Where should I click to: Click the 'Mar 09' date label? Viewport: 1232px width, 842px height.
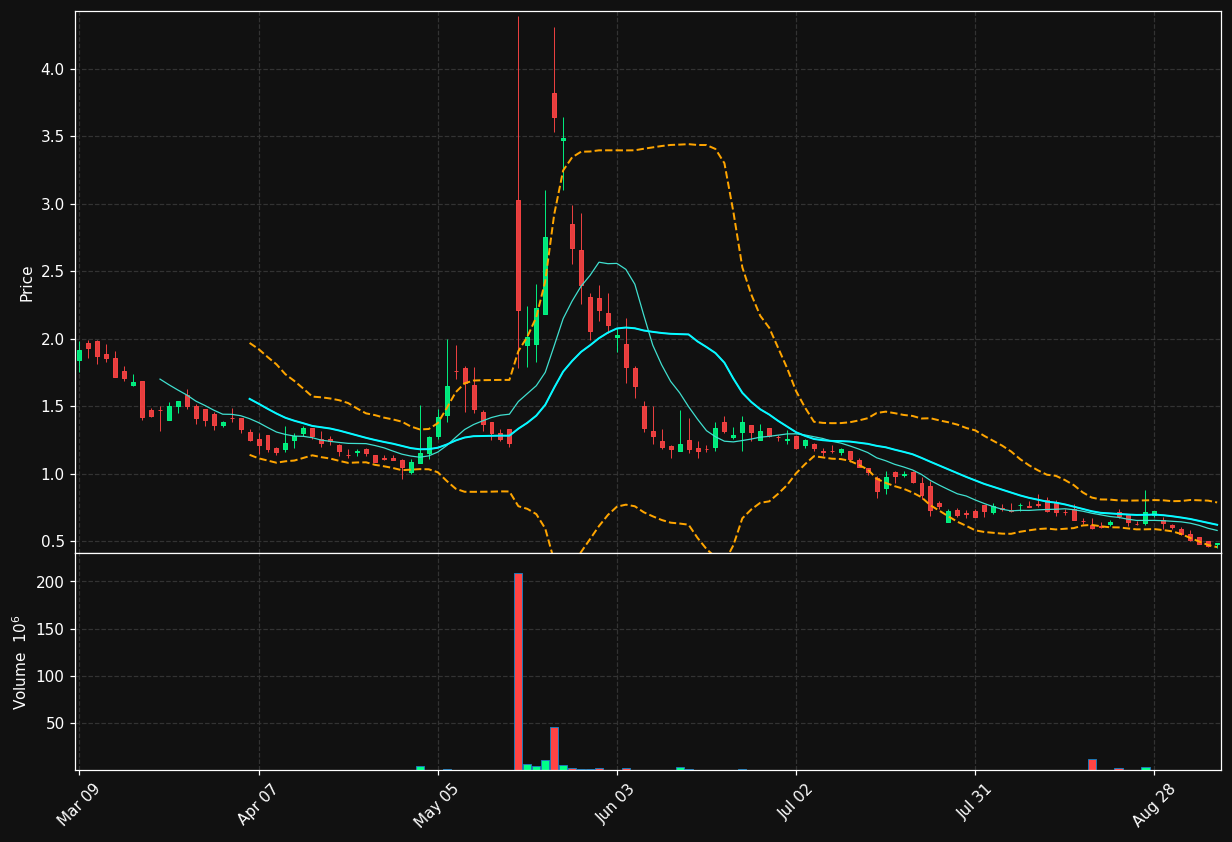[78, 805]
